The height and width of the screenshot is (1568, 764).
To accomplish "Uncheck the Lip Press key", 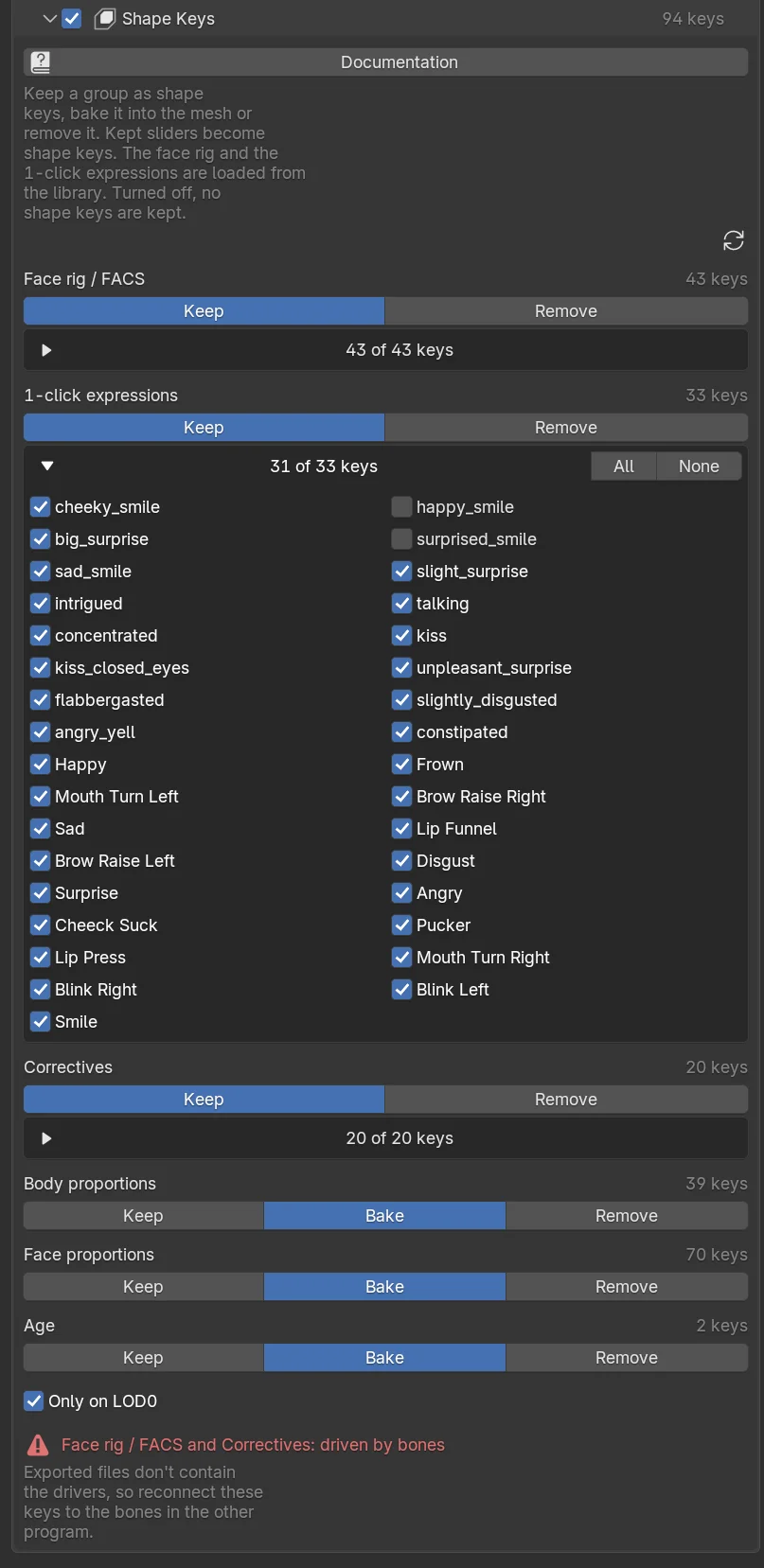I will tap(40, 958).
